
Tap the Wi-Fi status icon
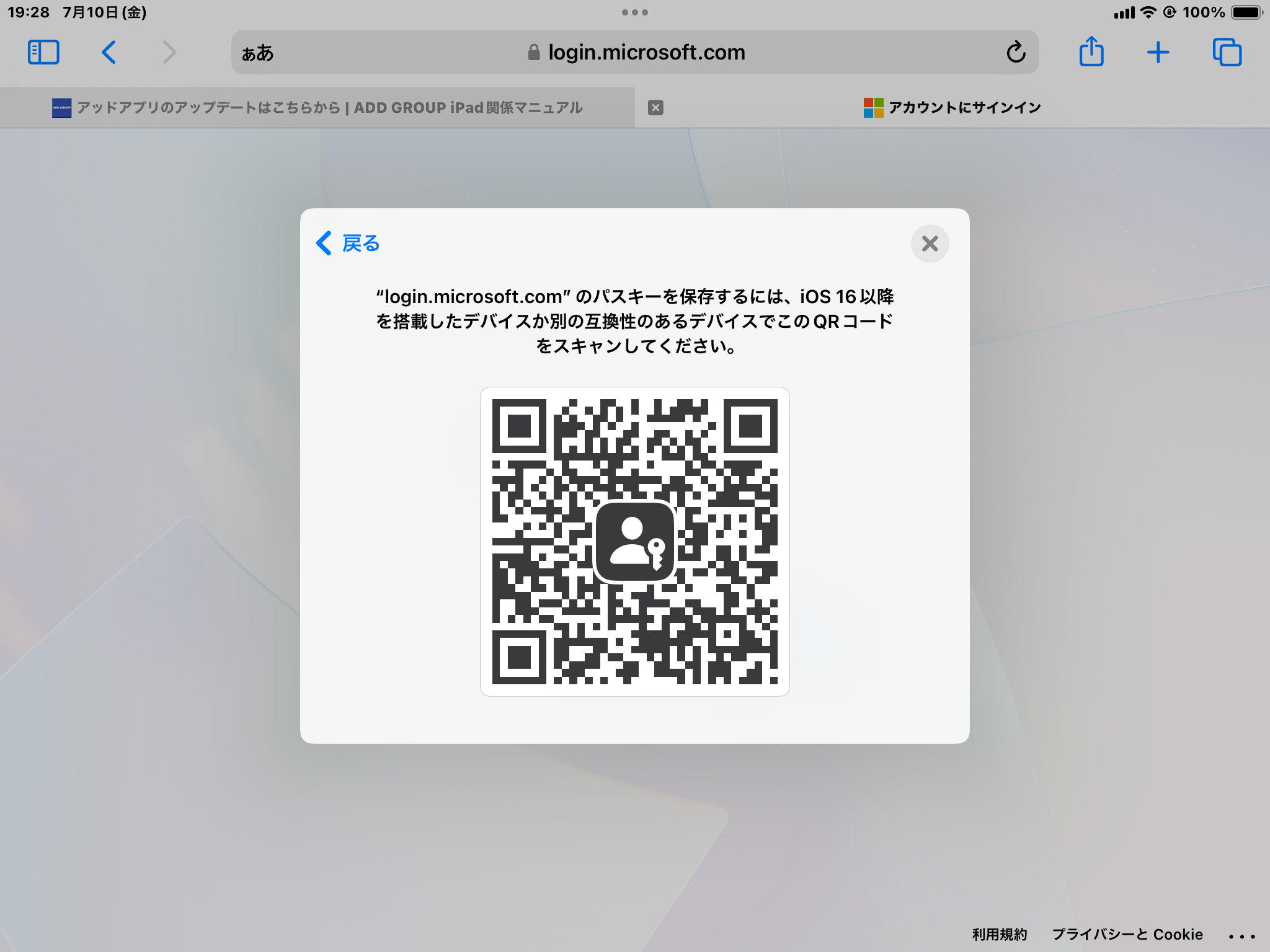(1149, 12)
